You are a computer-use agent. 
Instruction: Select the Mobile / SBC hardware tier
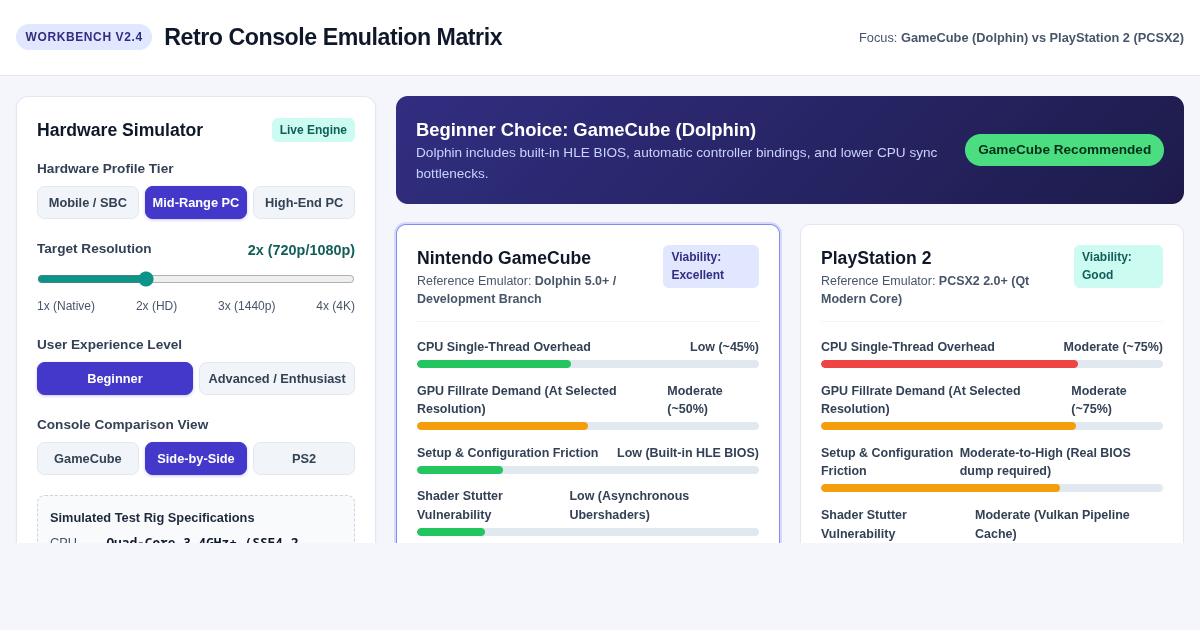coord(88,202)
